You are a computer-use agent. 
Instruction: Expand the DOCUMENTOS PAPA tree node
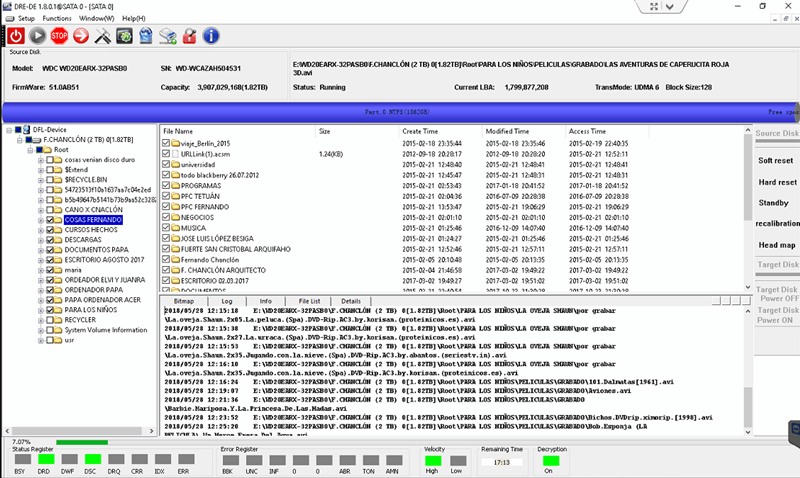pyautogui.click(x=39, y=250)
